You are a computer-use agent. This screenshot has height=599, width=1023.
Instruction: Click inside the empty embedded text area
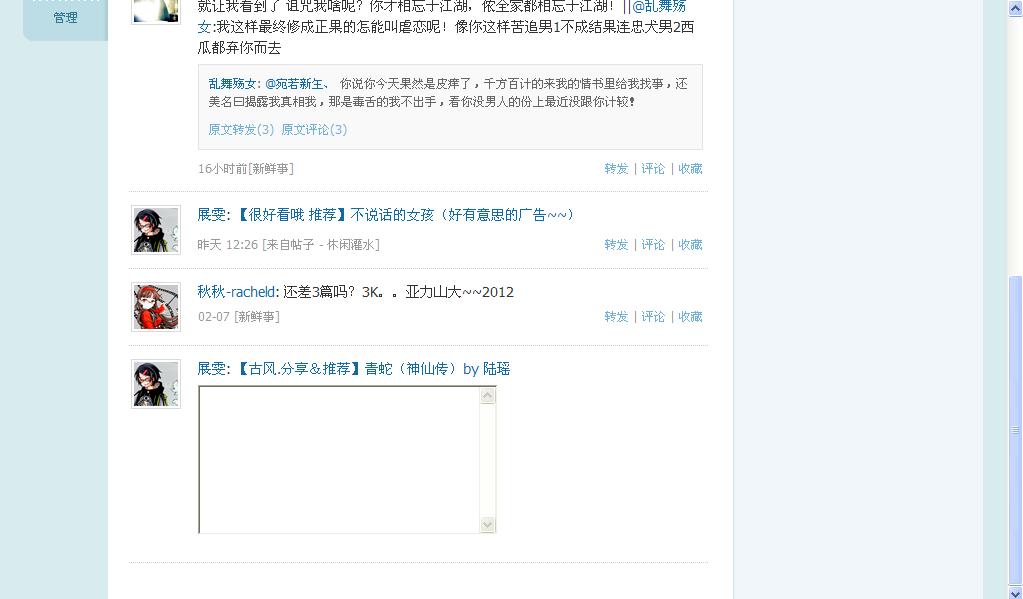339,459
